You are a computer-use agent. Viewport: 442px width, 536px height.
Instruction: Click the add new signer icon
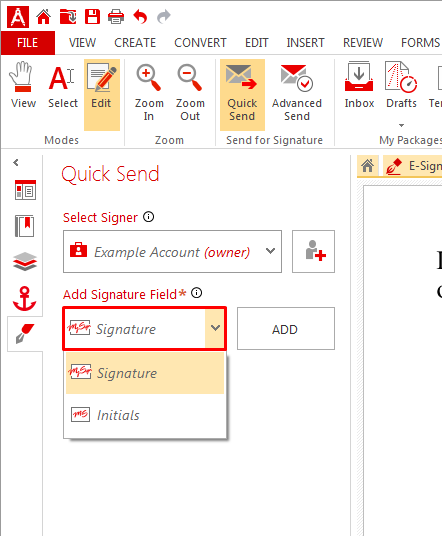[313, 251]
